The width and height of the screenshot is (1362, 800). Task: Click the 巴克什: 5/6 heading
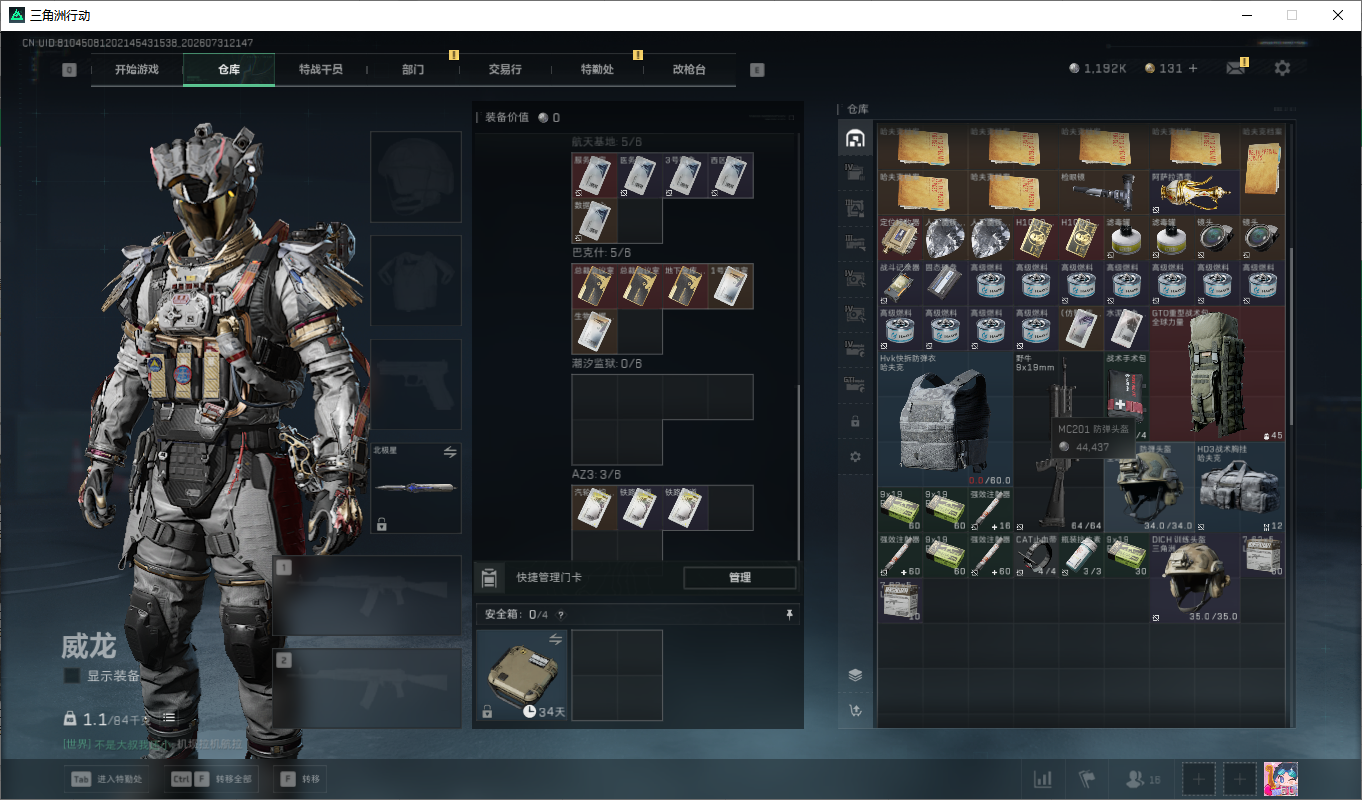pyautogui.click(x=601, y=254)
